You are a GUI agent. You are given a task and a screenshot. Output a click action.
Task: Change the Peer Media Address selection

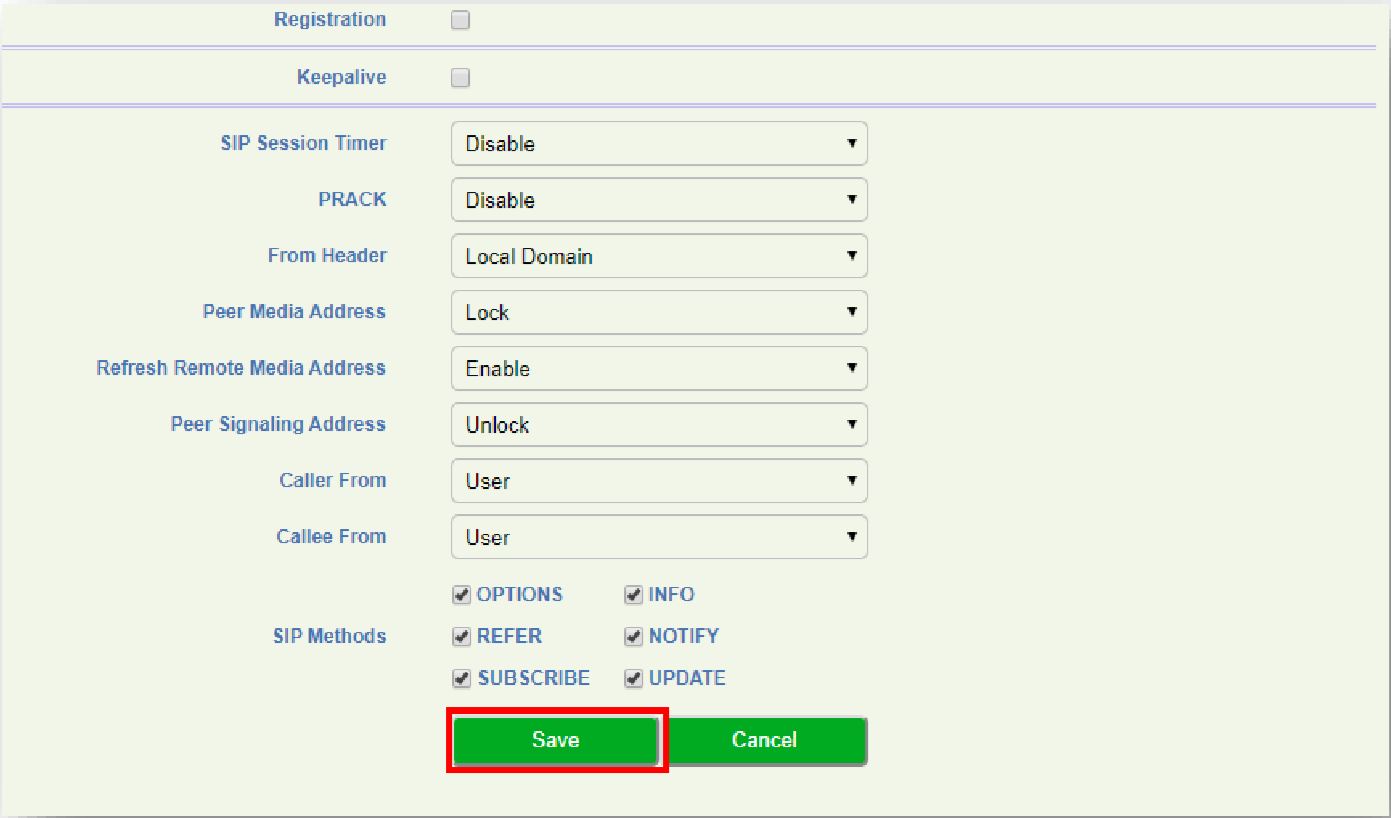click(x=659, y=312)
